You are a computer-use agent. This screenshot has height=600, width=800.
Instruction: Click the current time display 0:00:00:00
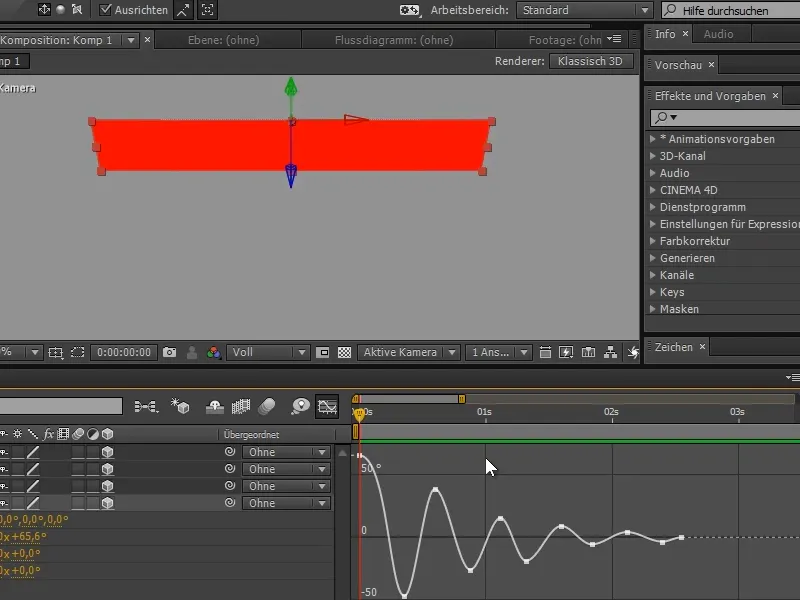coord(125,352)
